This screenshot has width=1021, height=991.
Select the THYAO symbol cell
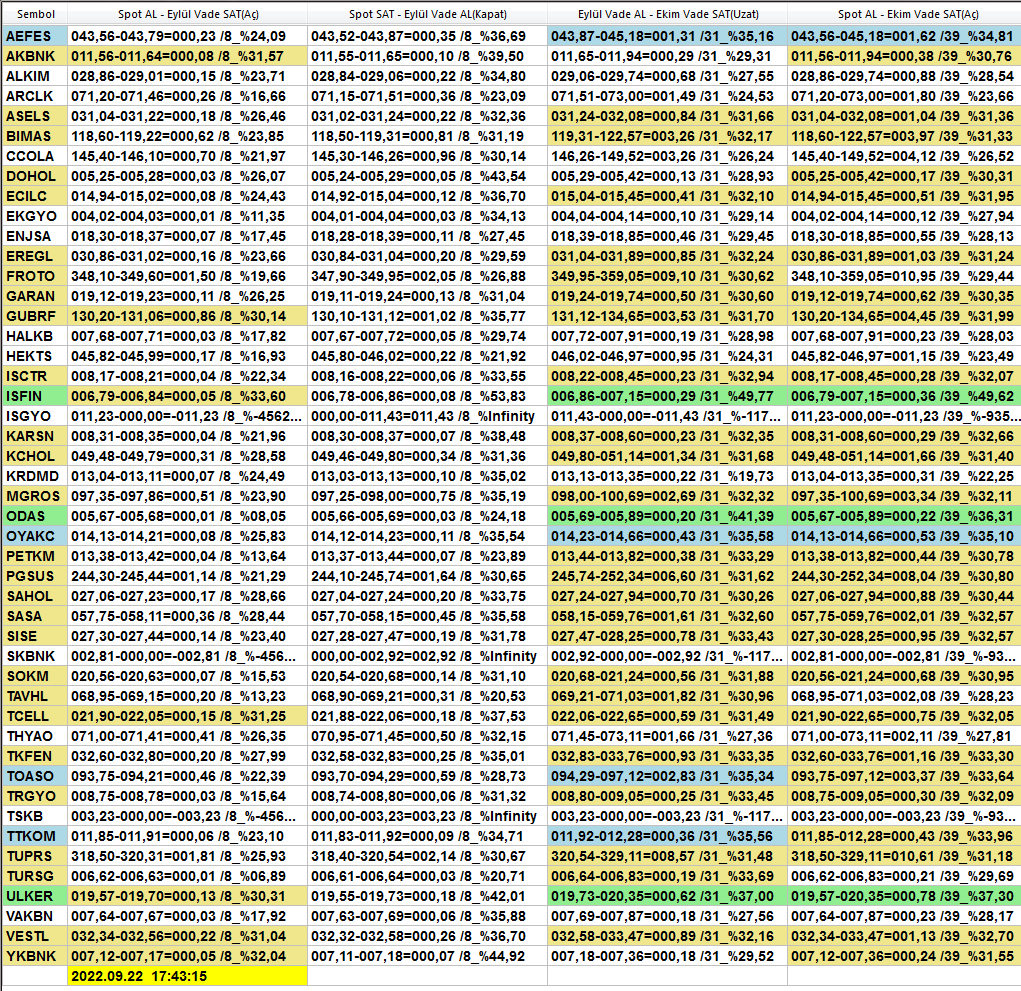click(x=35, y=737)
